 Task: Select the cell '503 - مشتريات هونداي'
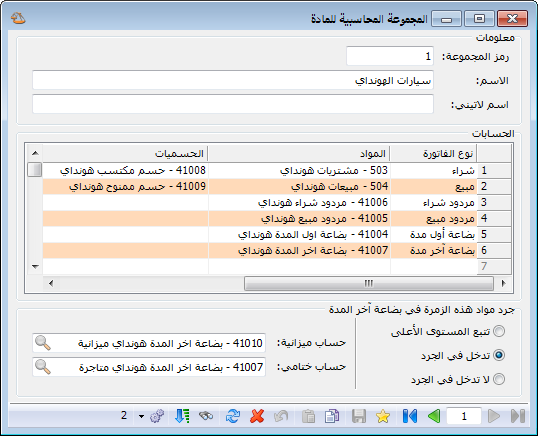click(x=299, y=170)
